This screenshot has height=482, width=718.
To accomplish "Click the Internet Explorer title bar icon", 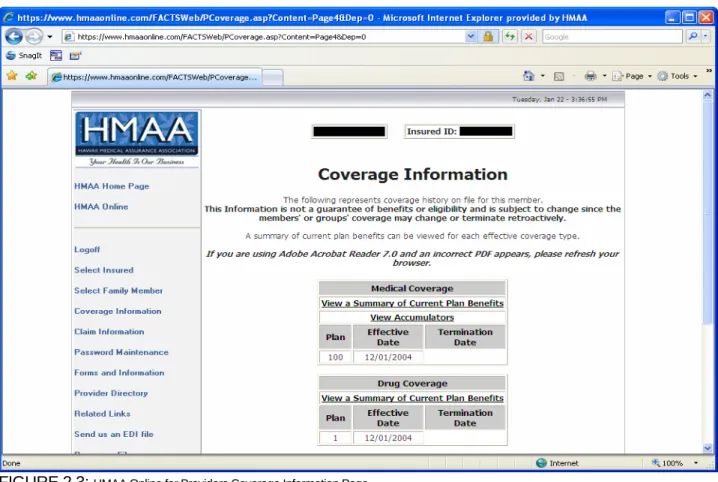I will point(8,18).
